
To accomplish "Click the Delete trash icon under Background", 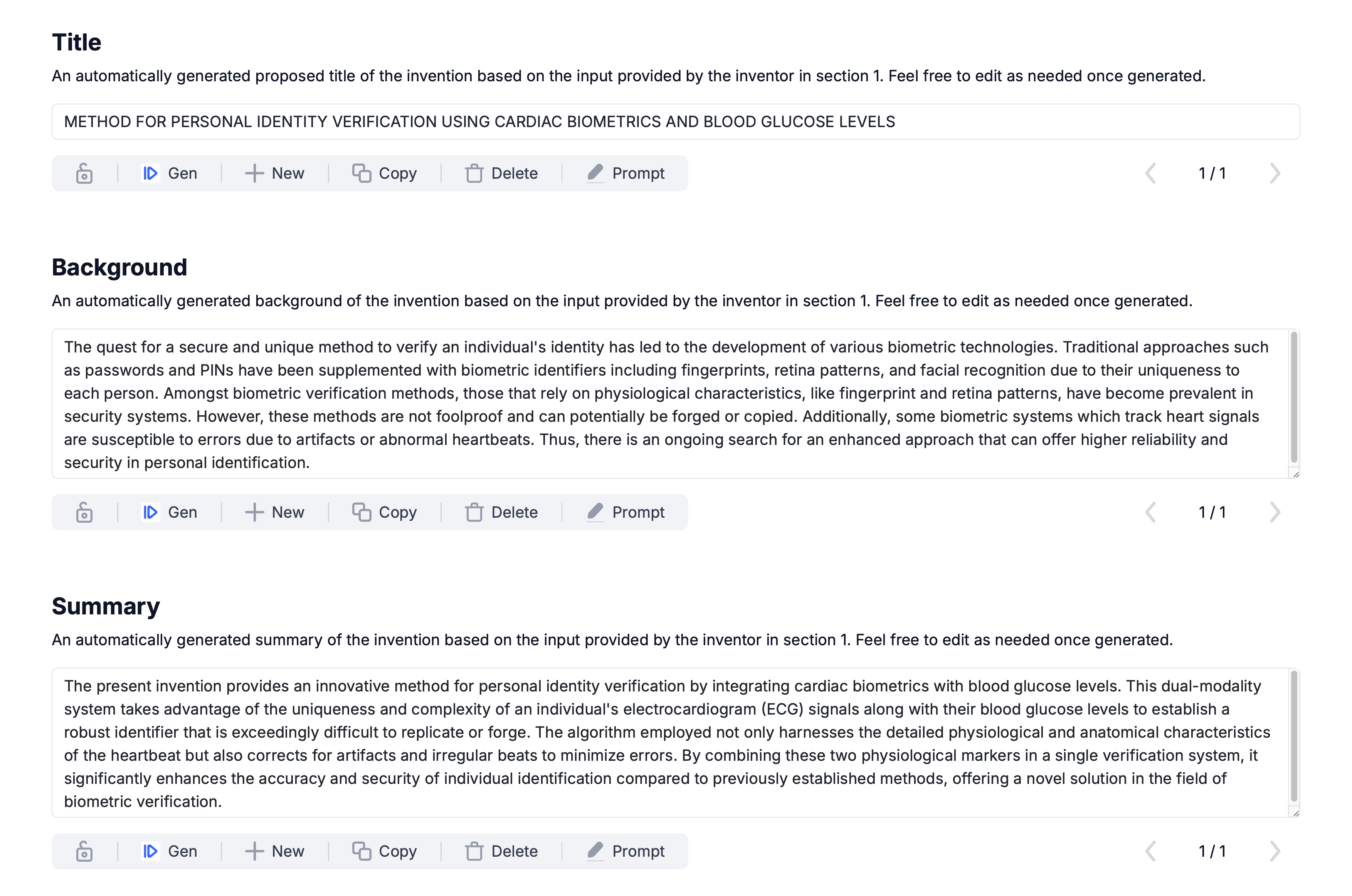I will [x=474, y=512].
